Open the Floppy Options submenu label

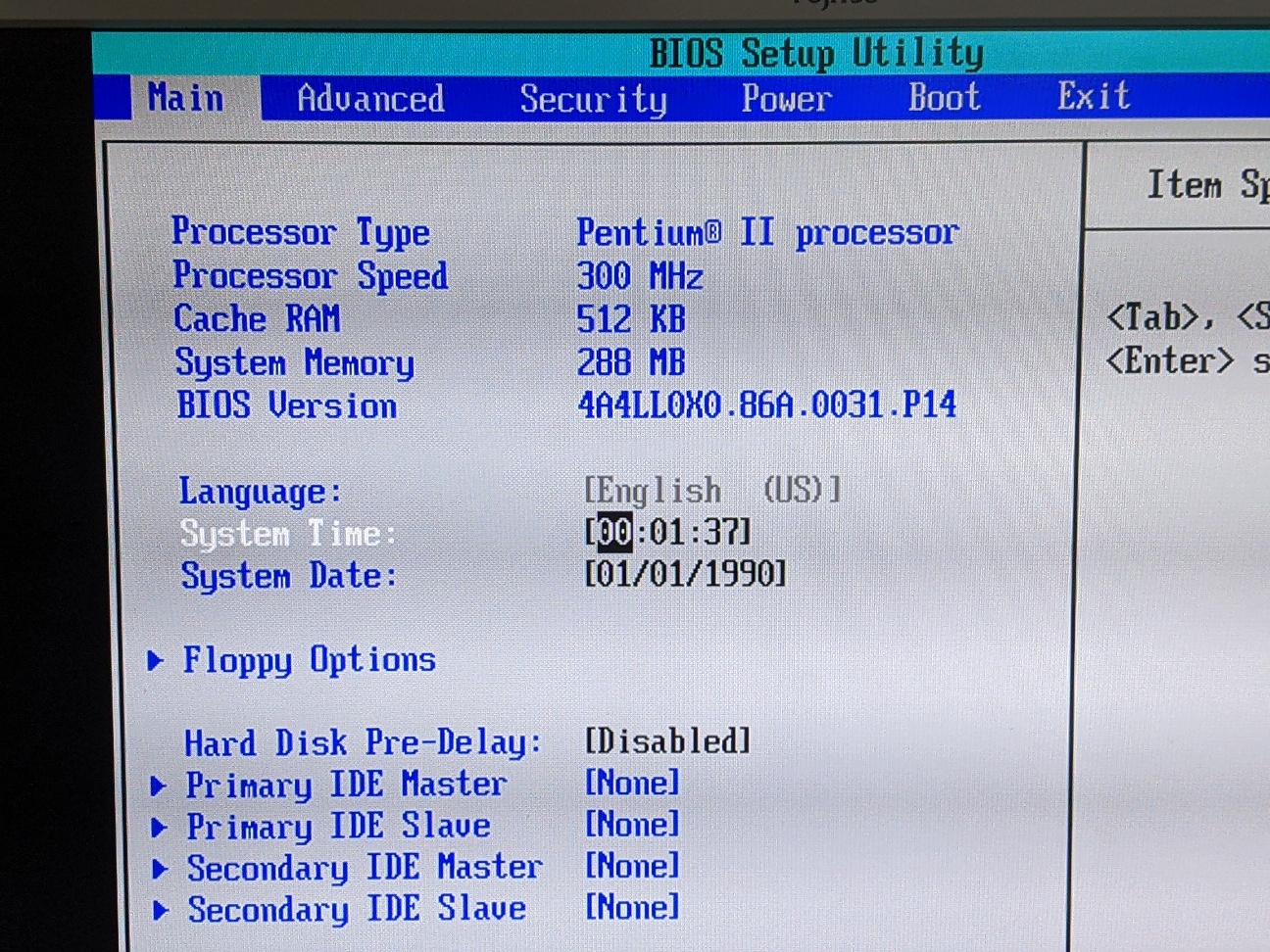[310, 661]
